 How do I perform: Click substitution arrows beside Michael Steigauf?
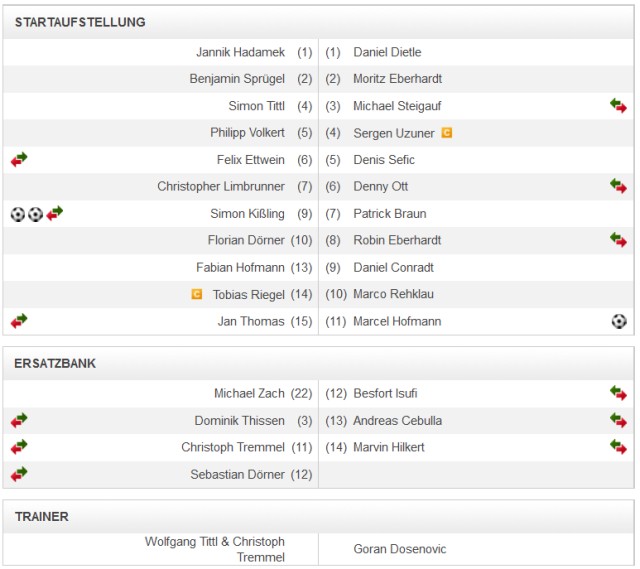618,106
